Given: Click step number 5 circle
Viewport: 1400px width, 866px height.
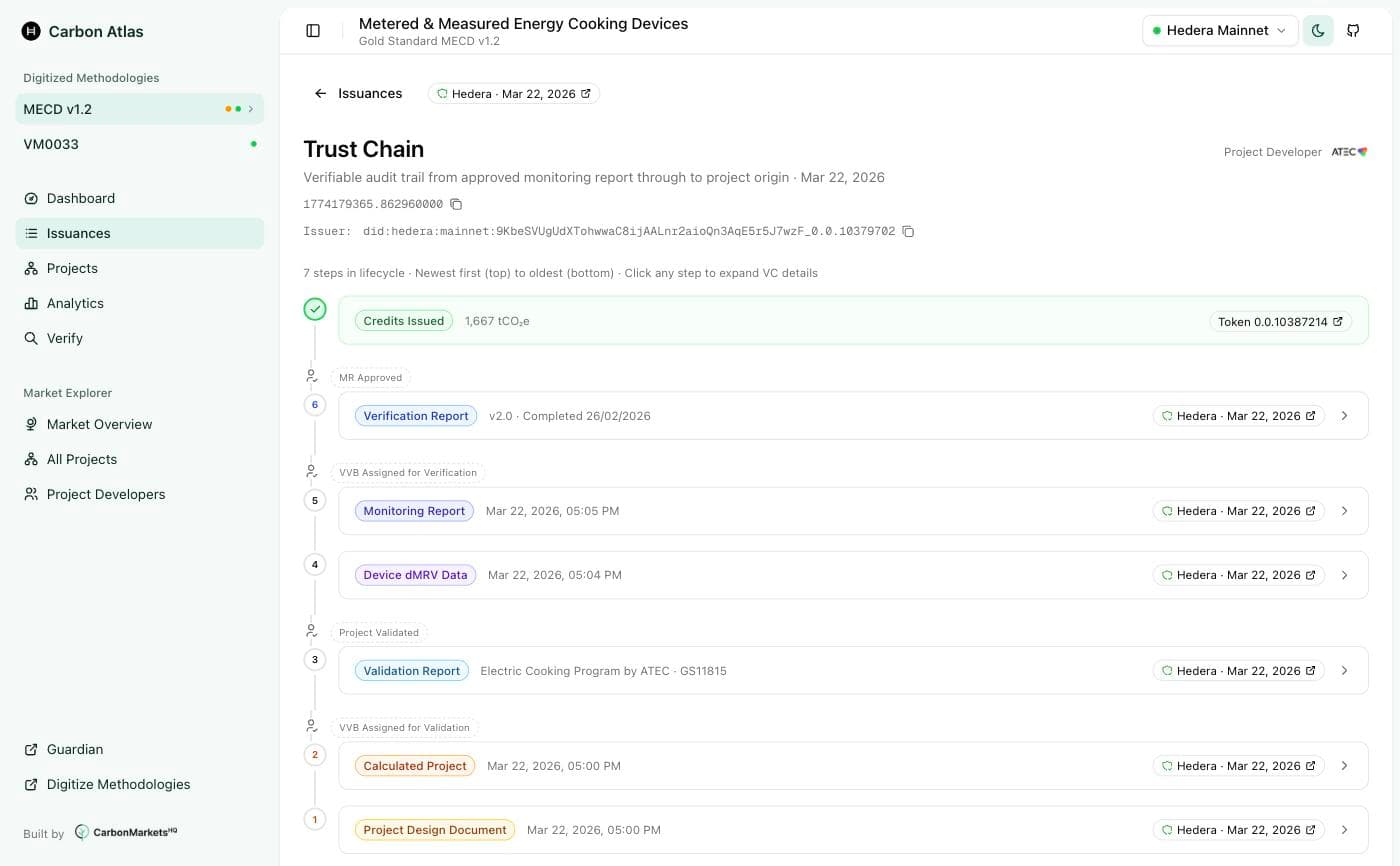Looking at the screenshot, I should click(315, 500).
